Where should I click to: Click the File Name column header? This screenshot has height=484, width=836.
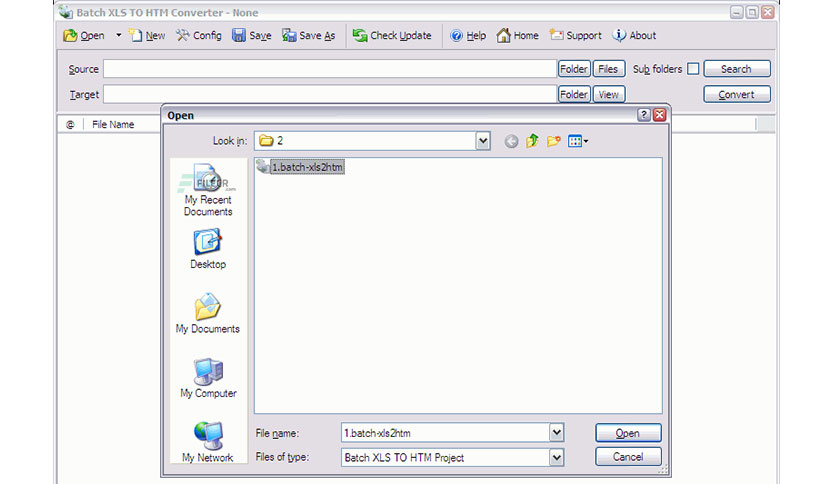113,124
